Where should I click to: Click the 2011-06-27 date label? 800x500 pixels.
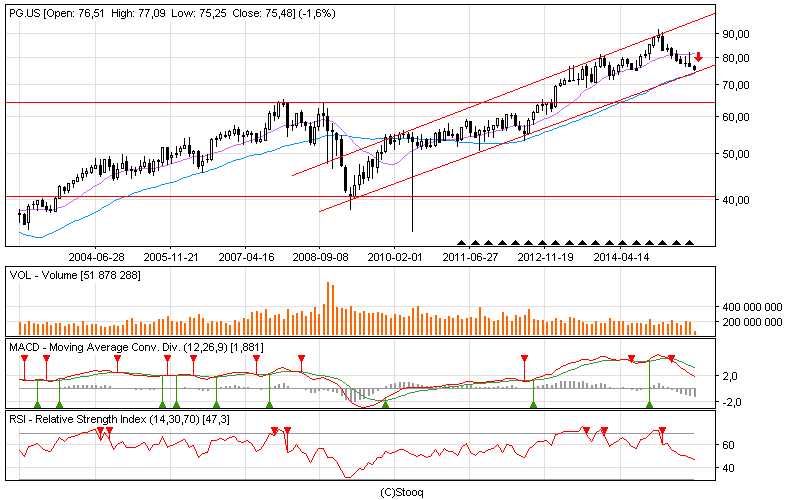[x=470, y=257]
